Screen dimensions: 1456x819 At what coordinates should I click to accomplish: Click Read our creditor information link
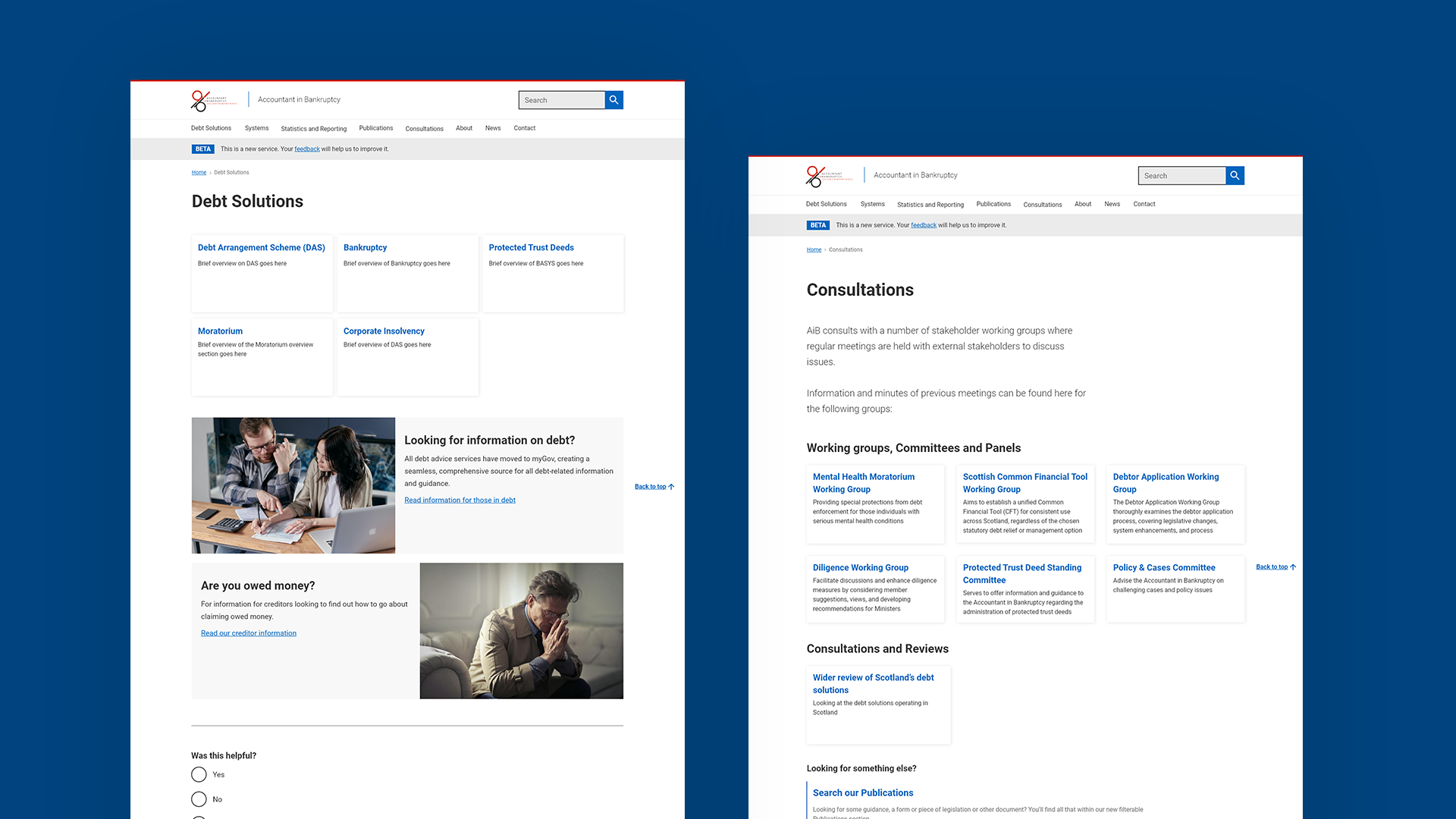click(x=249, y=633)
